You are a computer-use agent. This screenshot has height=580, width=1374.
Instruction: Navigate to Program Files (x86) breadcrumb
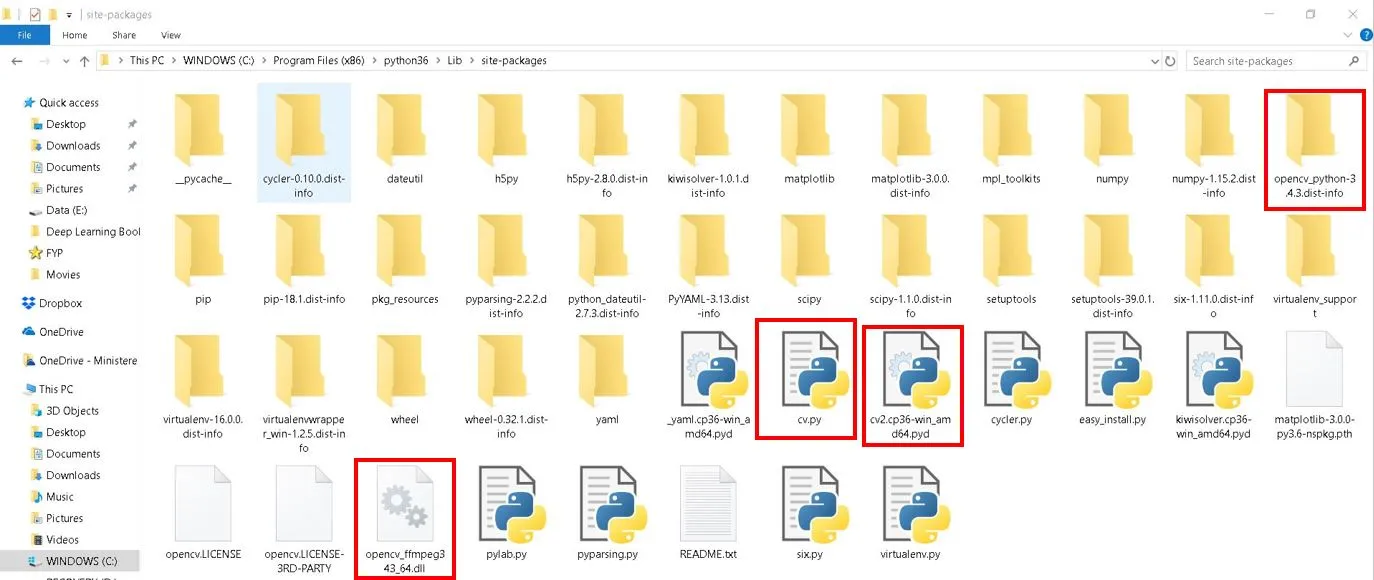point(318,61)
